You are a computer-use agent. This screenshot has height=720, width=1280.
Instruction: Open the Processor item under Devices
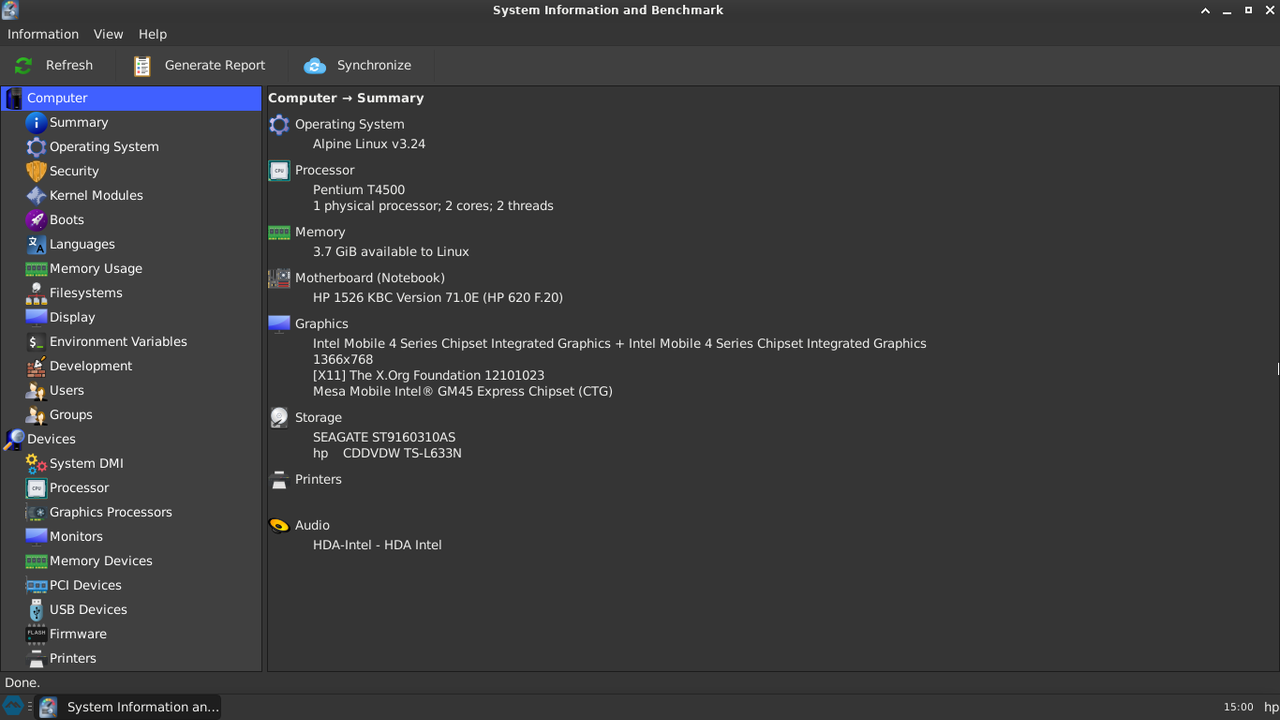pyautogui.click(x=79, y=488)
